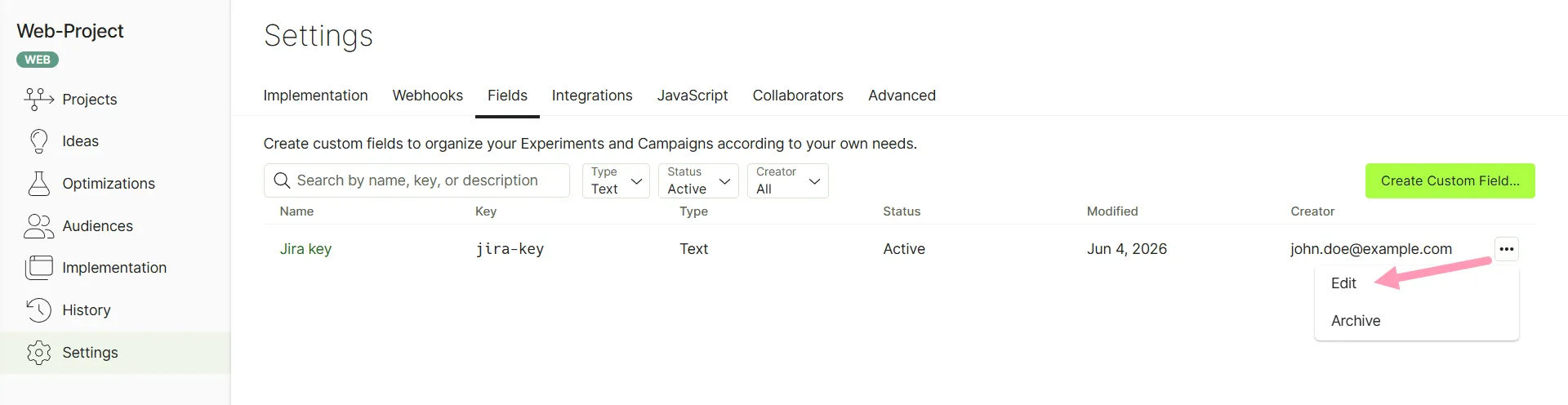Viewport: 1568px width, 405px height.
Task: View the History clock icon
Action: click(x=38, y=310)
